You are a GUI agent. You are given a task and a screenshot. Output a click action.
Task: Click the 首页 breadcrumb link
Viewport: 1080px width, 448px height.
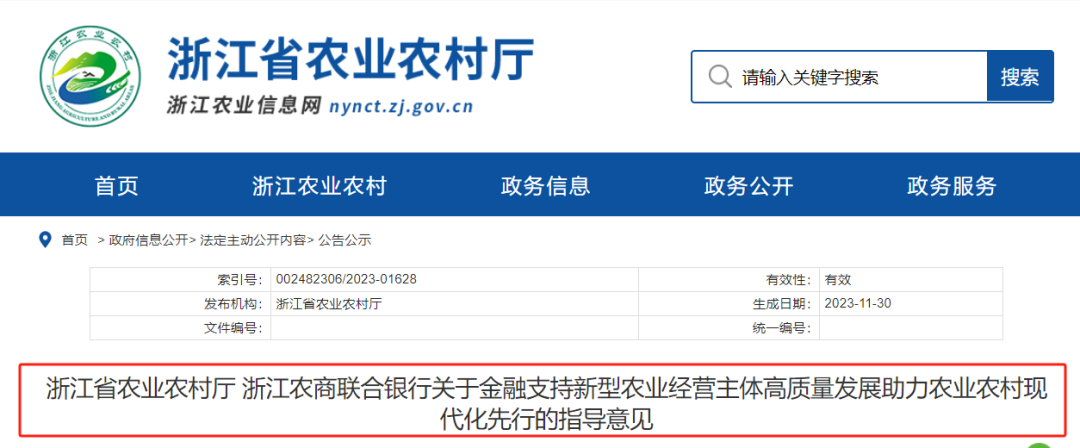[74, 241]
